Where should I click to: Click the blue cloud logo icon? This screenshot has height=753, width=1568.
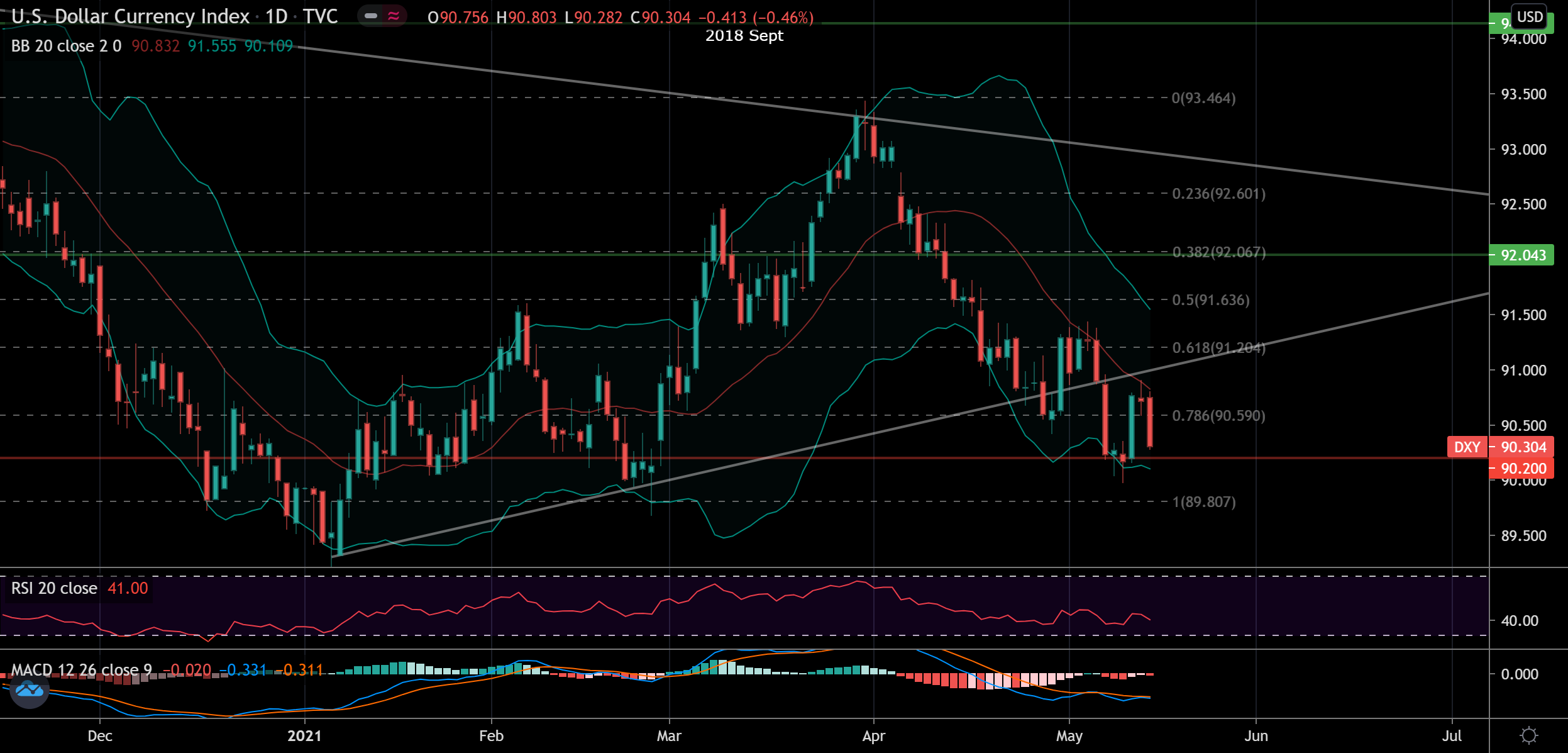pos(30,690)
